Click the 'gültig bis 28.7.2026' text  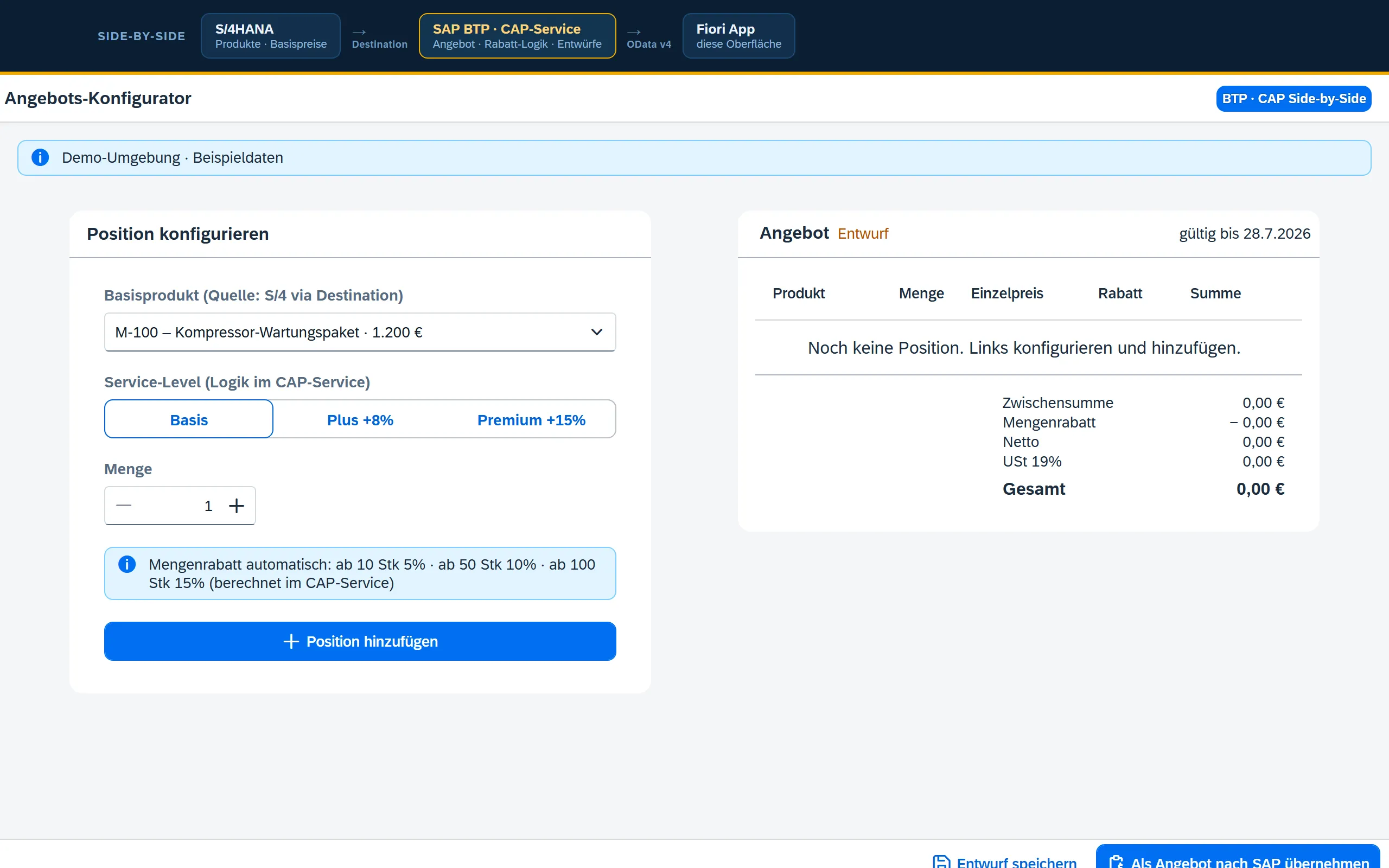coord(1244,234)
